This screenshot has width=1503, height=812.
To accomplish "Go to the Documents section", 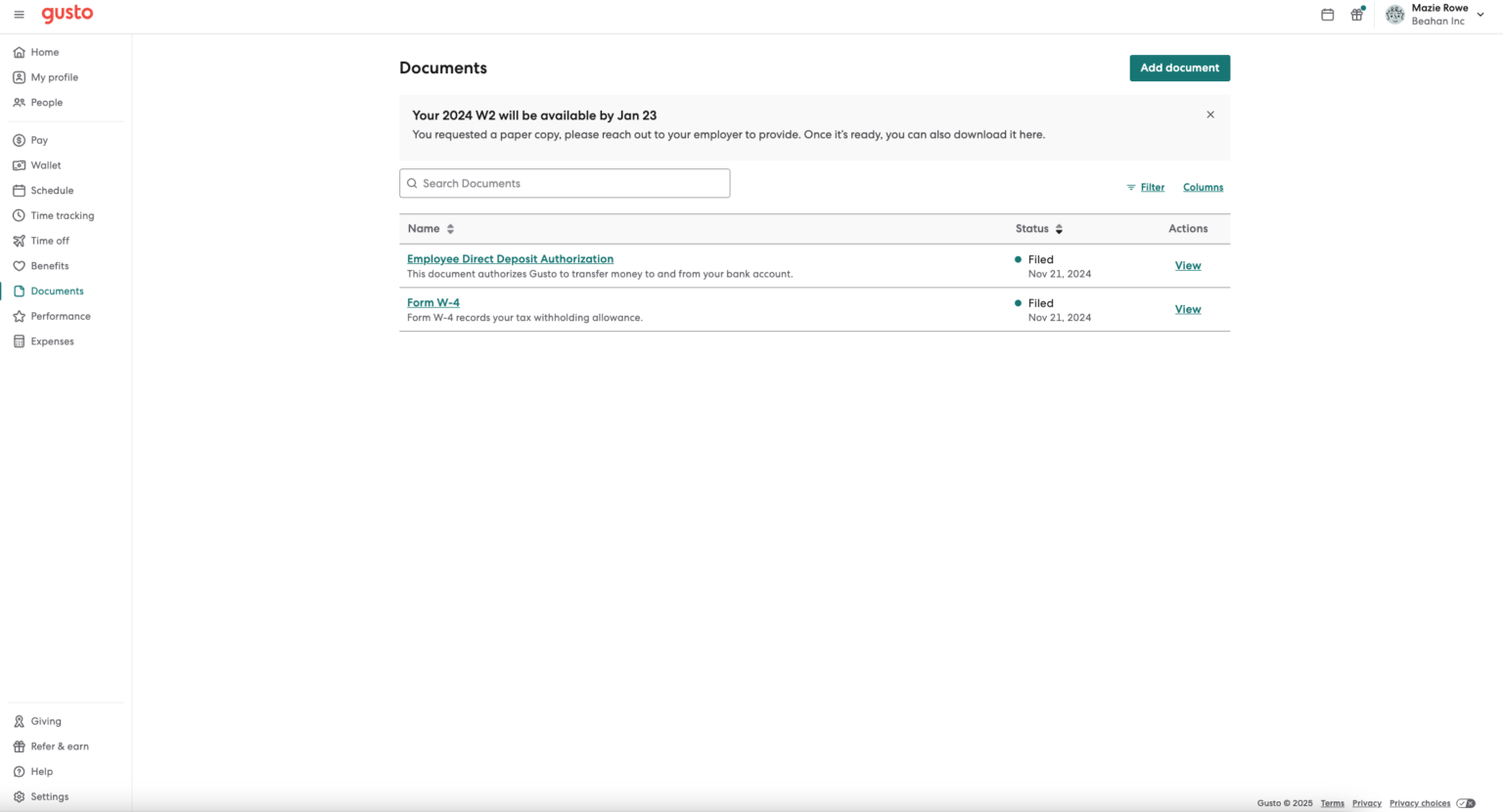I will pyautogui.click(x=56, y=291).
